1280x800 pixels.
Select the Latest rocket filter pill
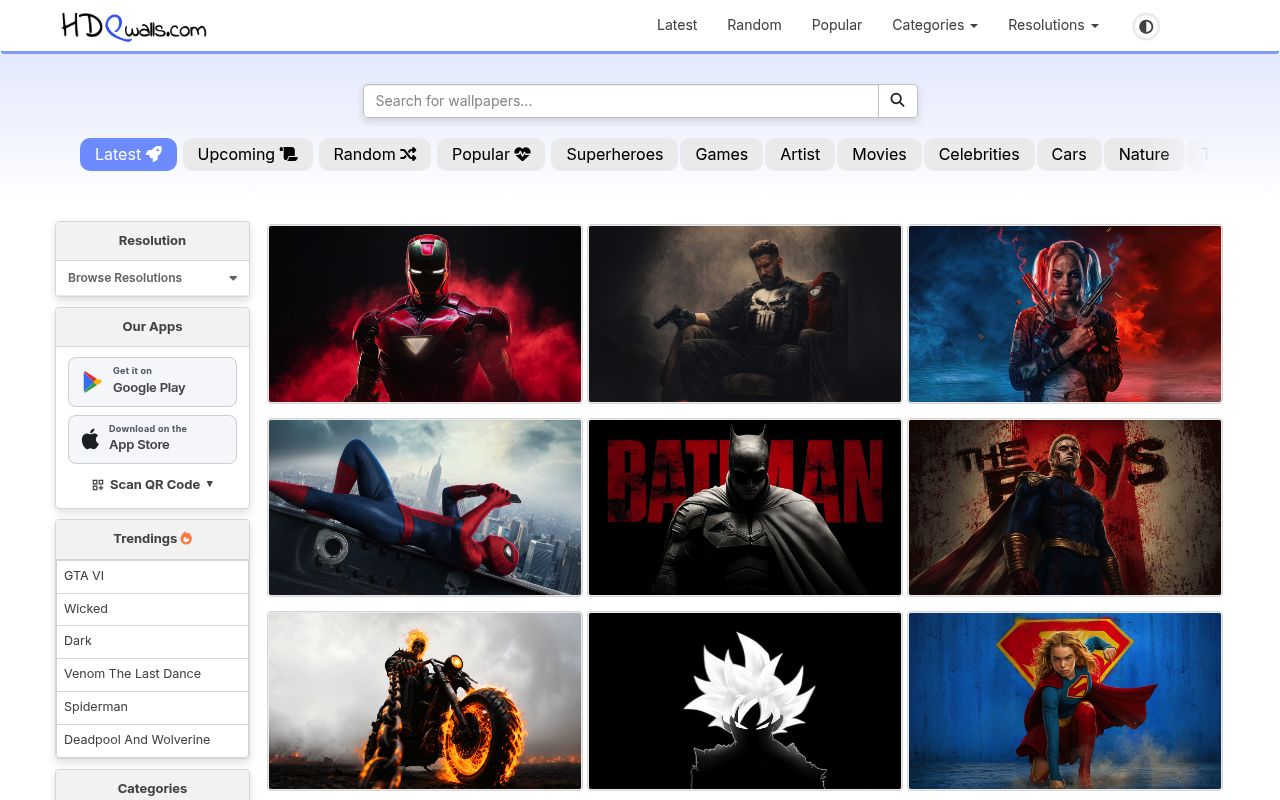click(x=128, y=154)
